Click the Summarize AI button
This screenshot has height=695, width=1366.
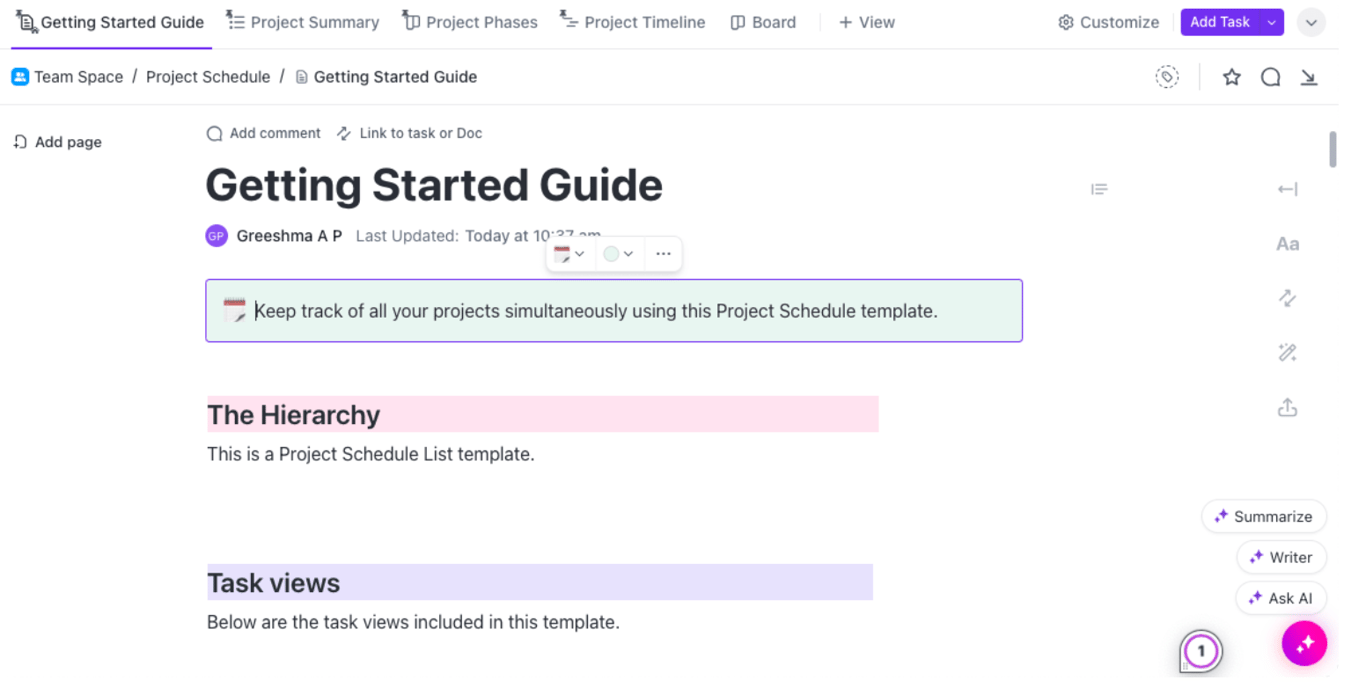coord(1263,517)
